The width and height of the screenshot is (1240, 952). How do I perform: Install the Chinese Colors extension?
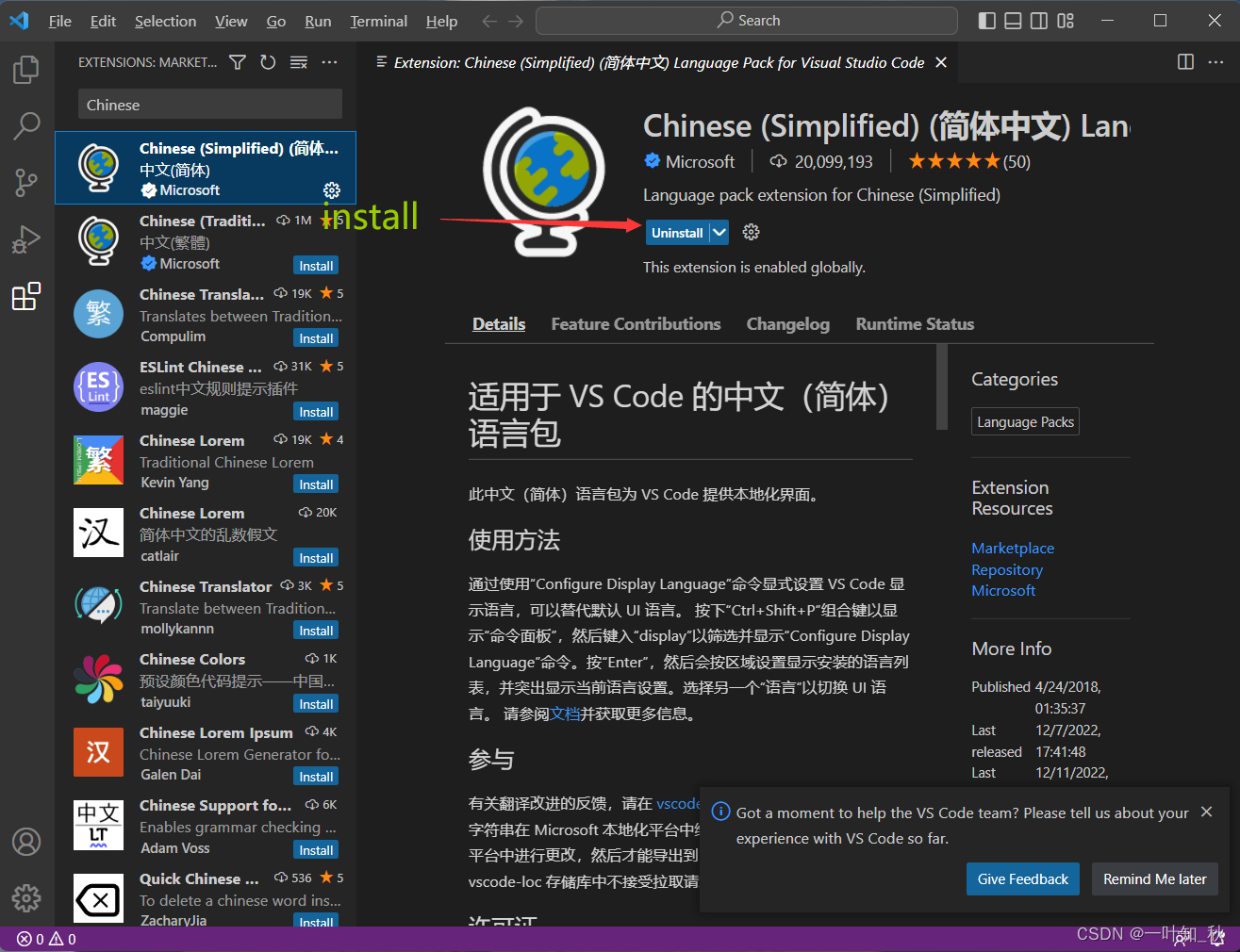[x=316, y=704]
